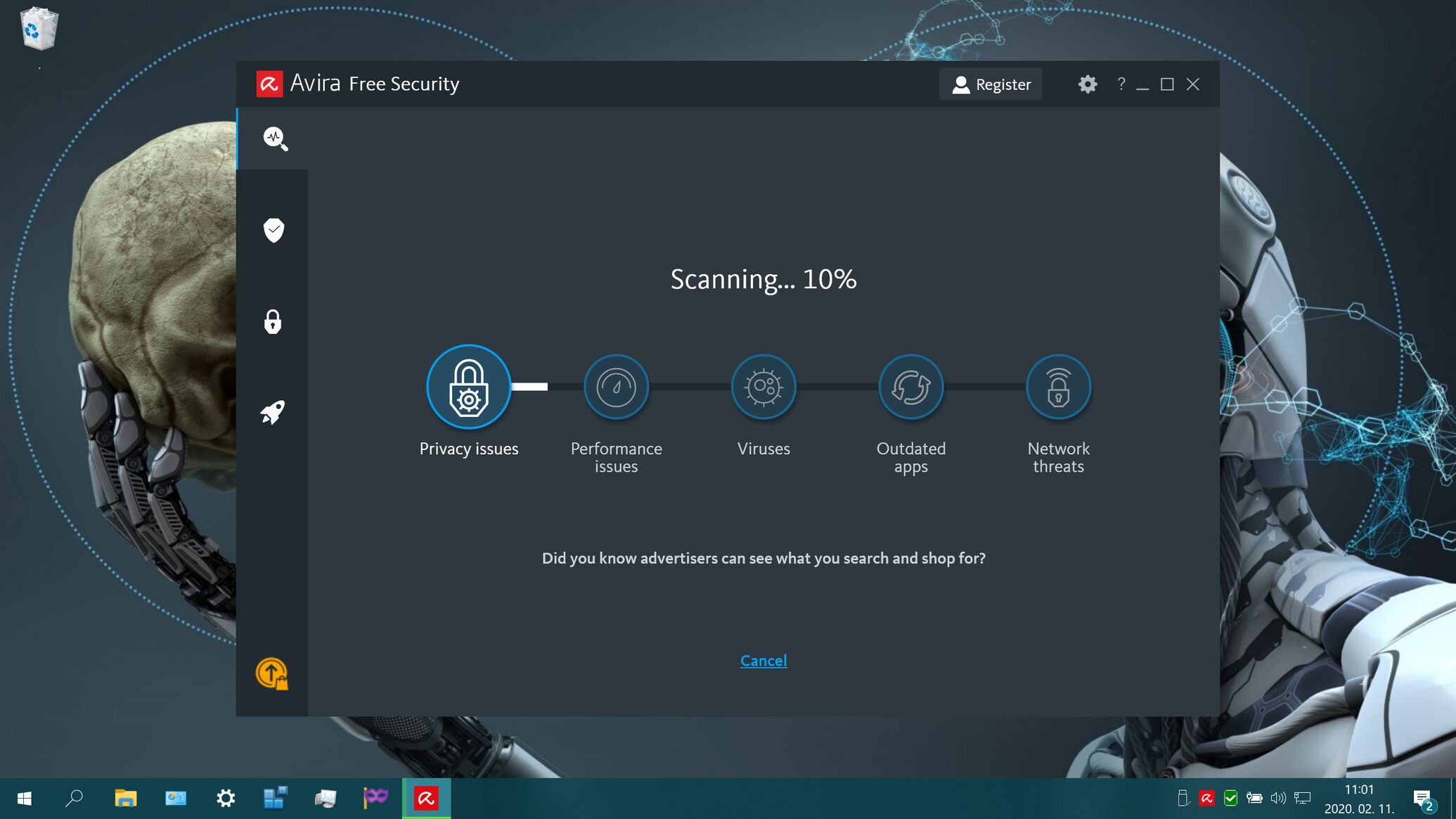Click the Privacy issues scan step icon
Viewport: 1456px width, 819px height.
pos(469,387)
